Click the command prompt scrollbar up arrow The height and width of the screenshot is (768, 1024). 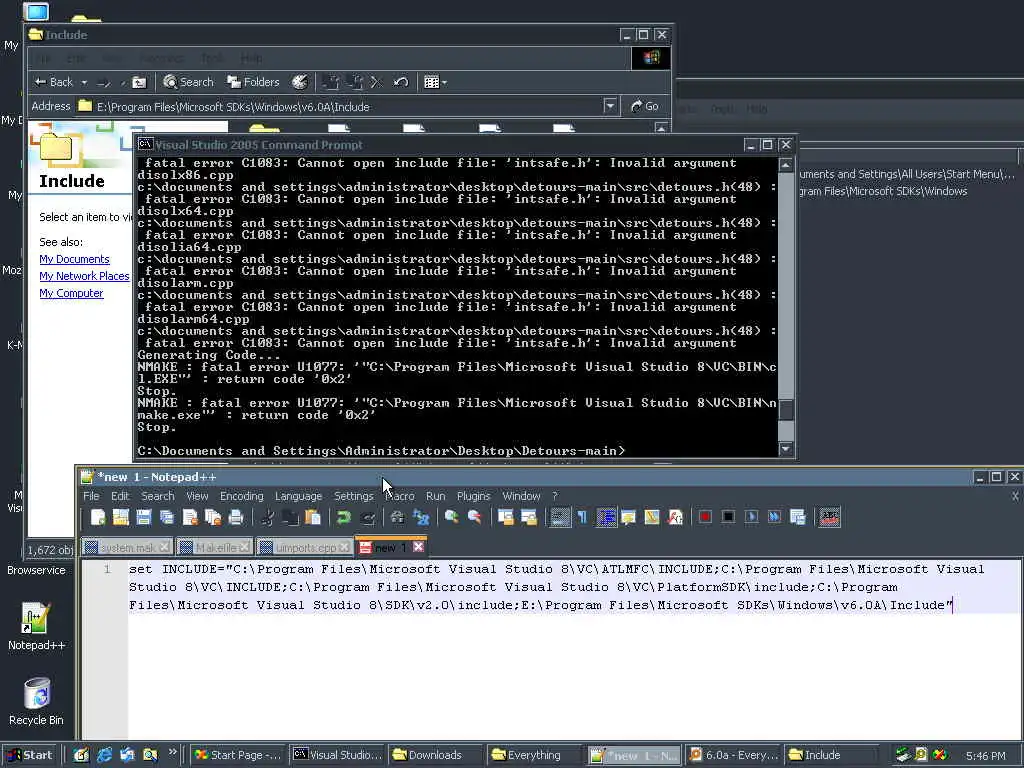coord(786,165)
